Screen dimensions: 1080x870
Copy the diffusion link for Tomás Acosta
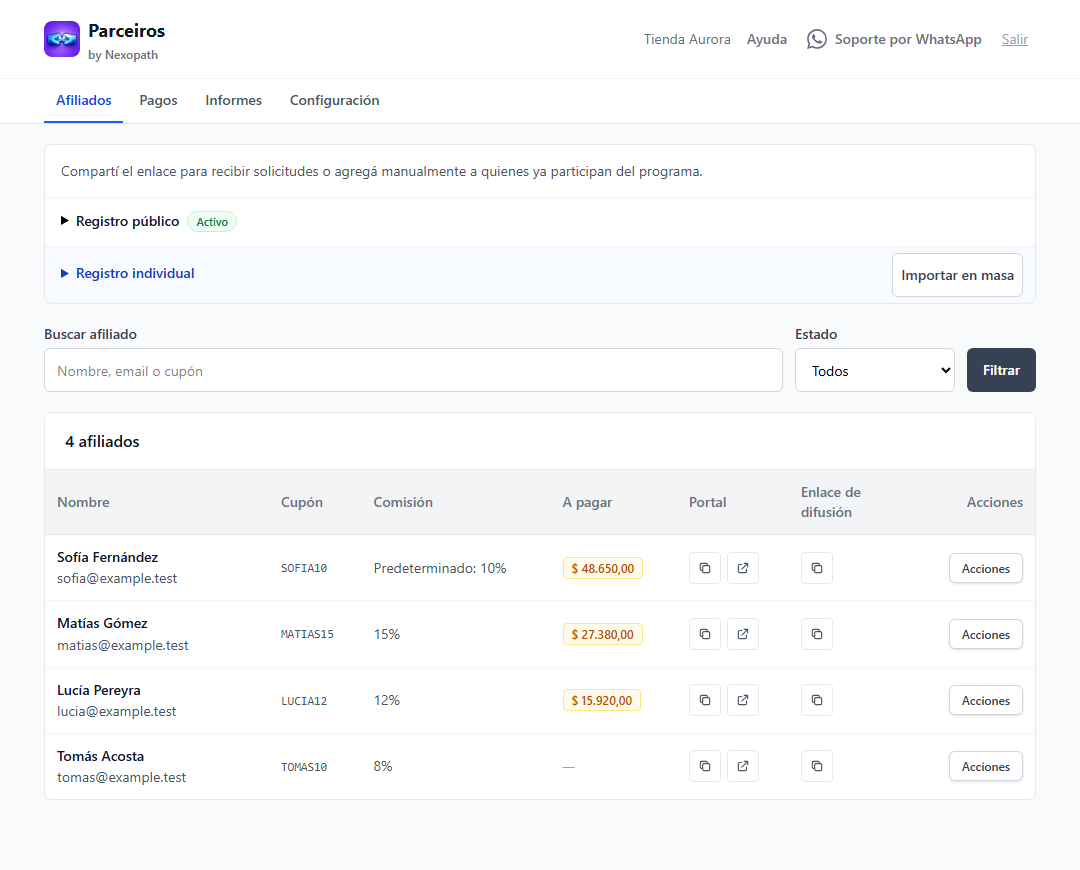tap(817, 767)
